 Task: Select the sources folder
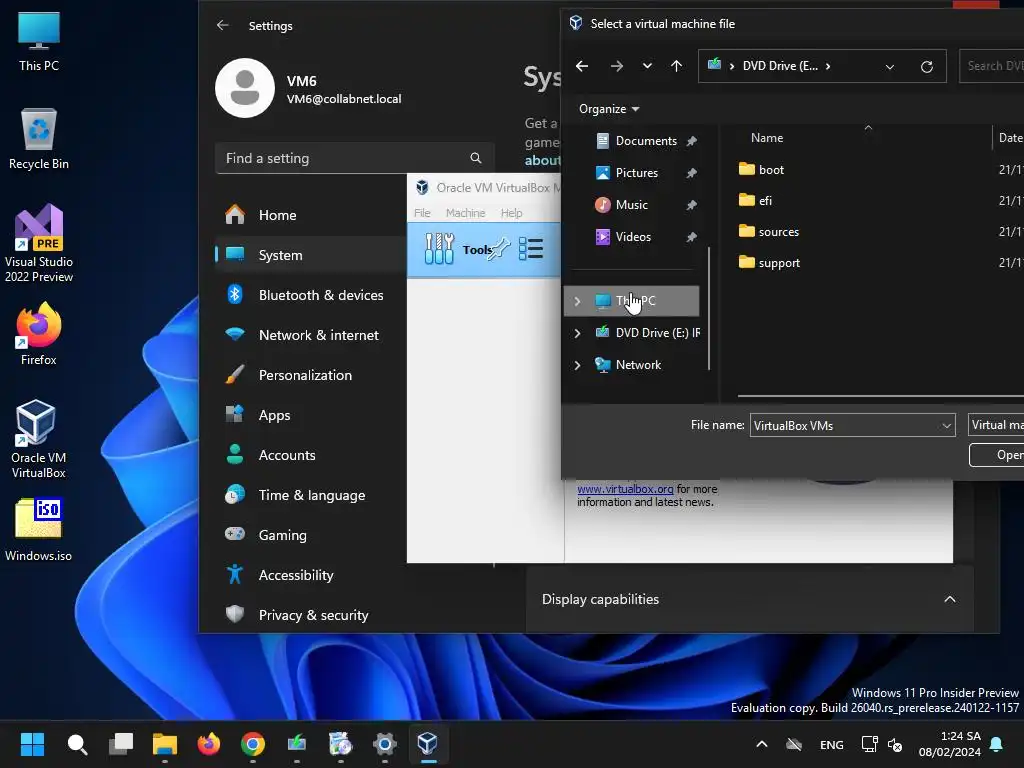[769, 232]
